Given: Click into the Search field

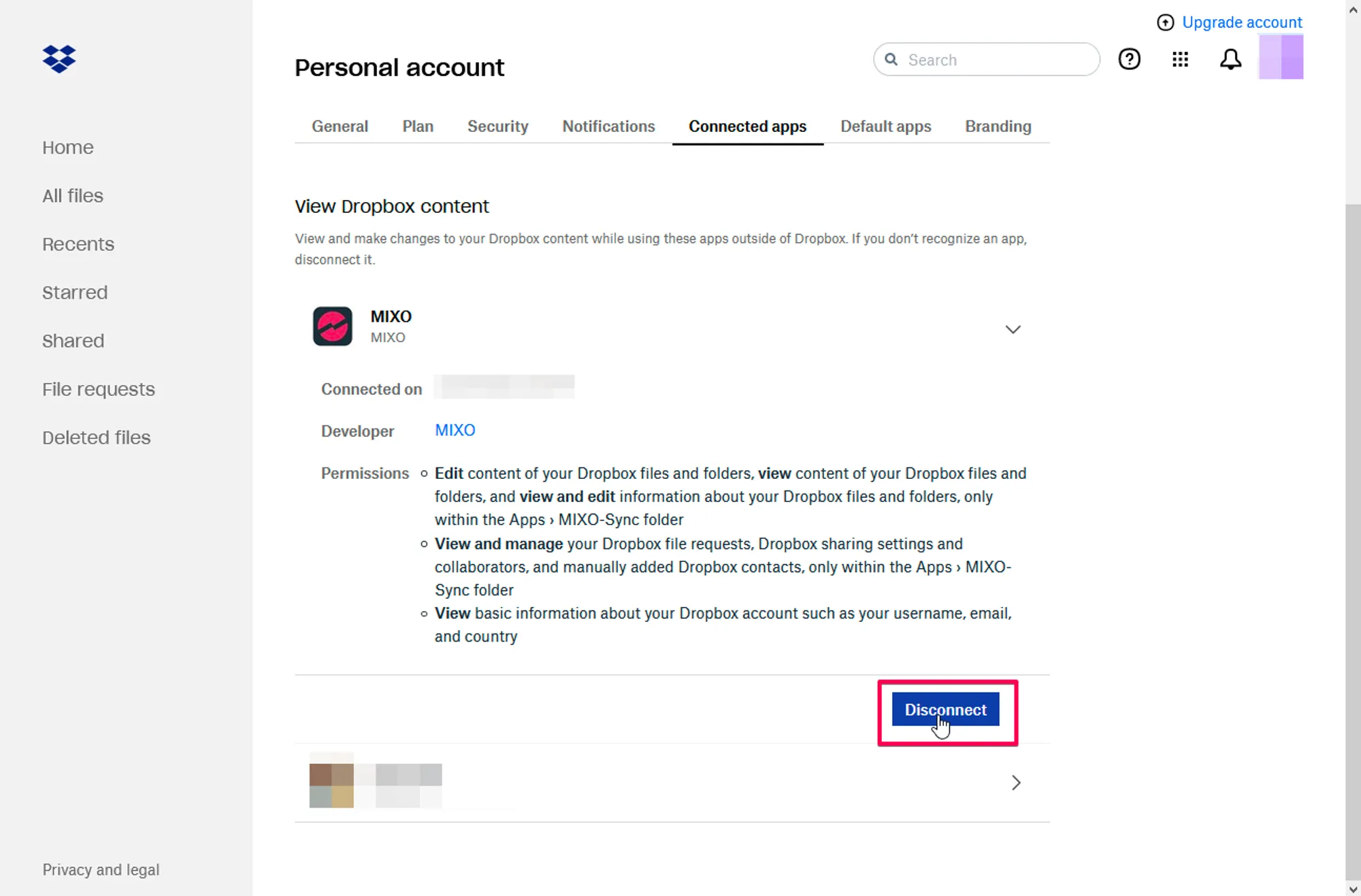Looking at the screenshot, I should pos(997,60).
